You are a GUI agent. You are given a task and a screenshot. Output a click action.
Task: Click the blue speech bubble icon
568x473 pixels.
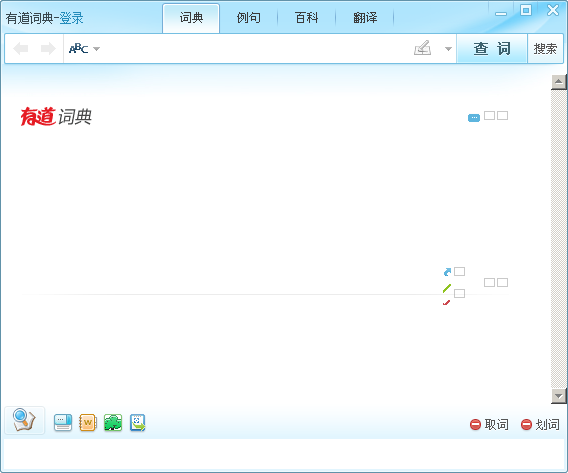click(x=474, y=118)
